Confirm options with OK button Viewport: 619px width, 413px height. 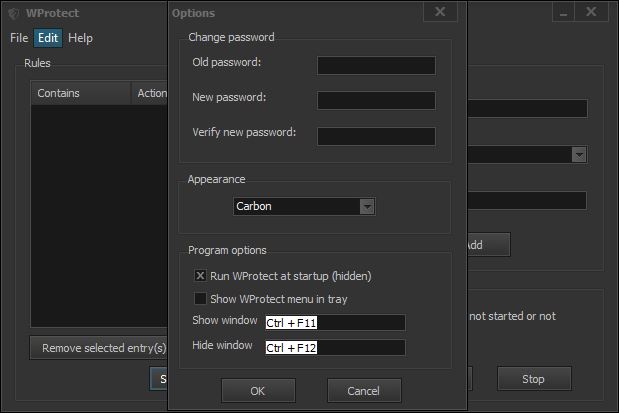coord(258,390)
